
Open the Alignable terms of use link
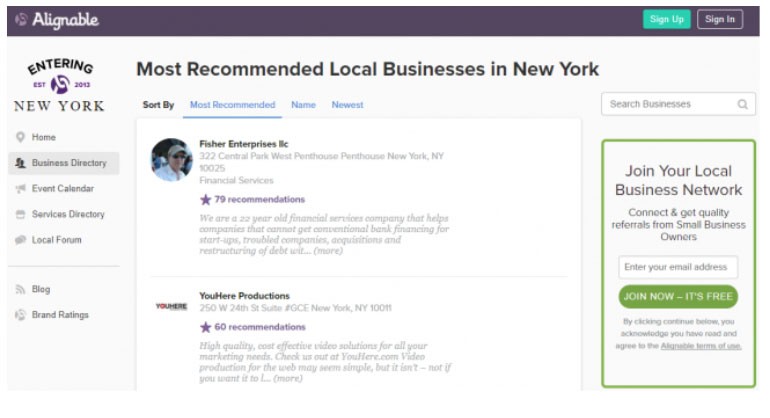(701, 346)
